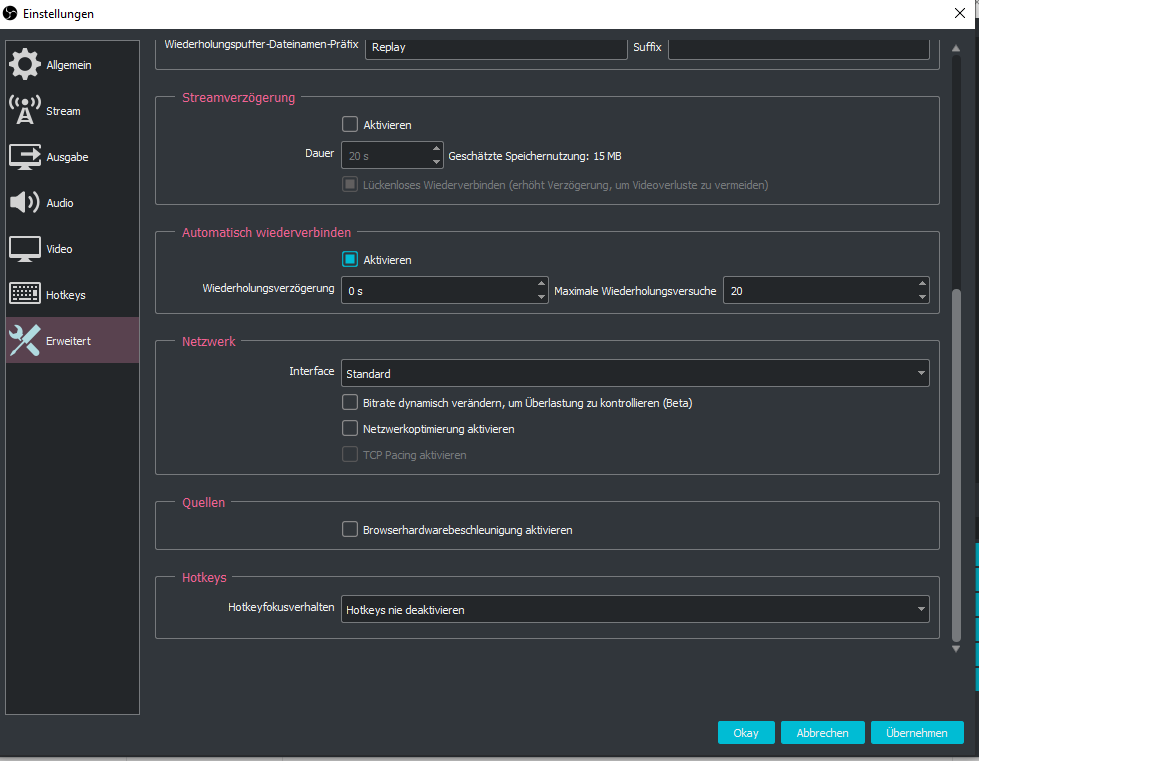The height and width of the screenshot is (761, 1152).
Task: Click the Wiederholungspuffer Suffix input field
Action: 798,47
